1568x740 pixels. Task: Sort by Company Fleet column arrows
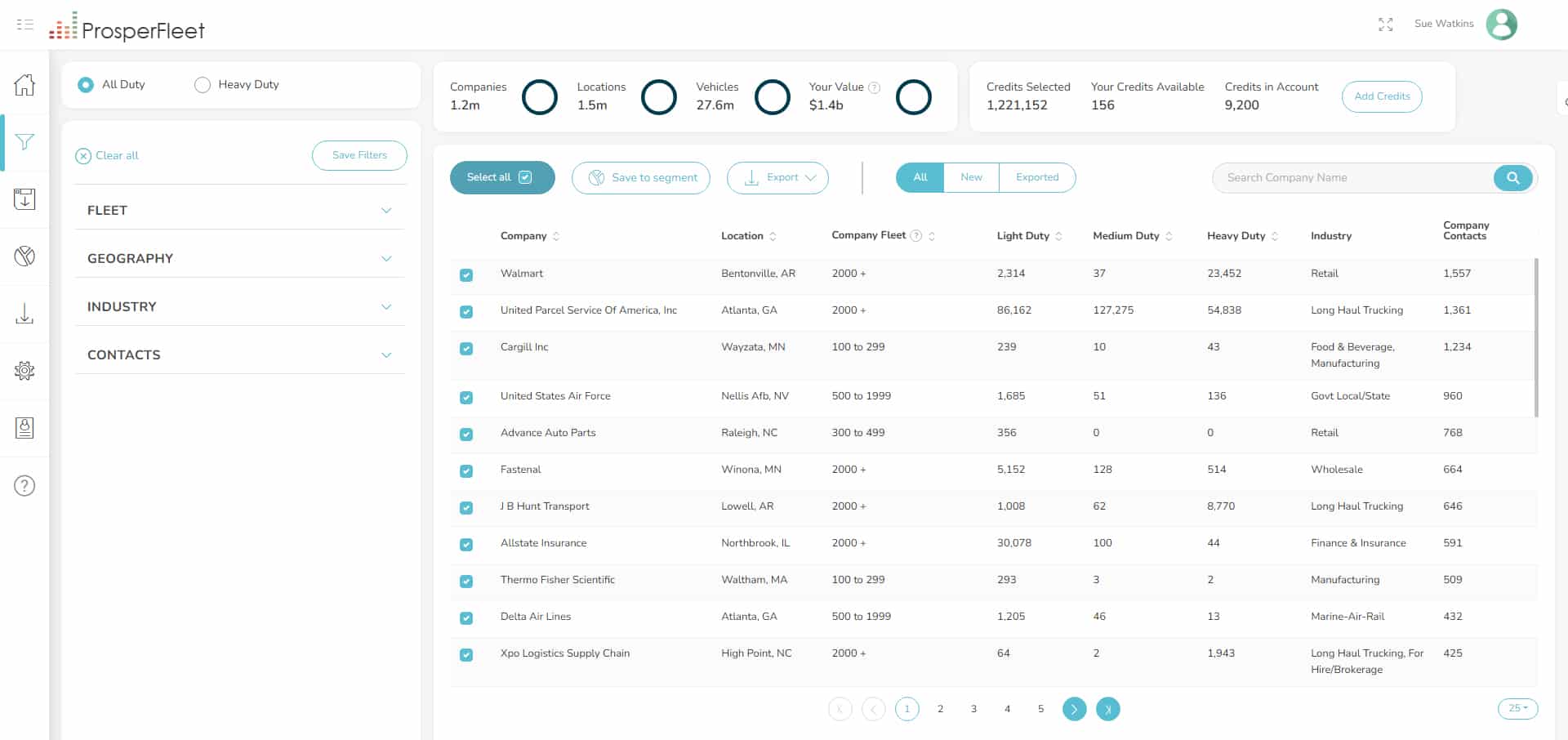pos(932,236)
